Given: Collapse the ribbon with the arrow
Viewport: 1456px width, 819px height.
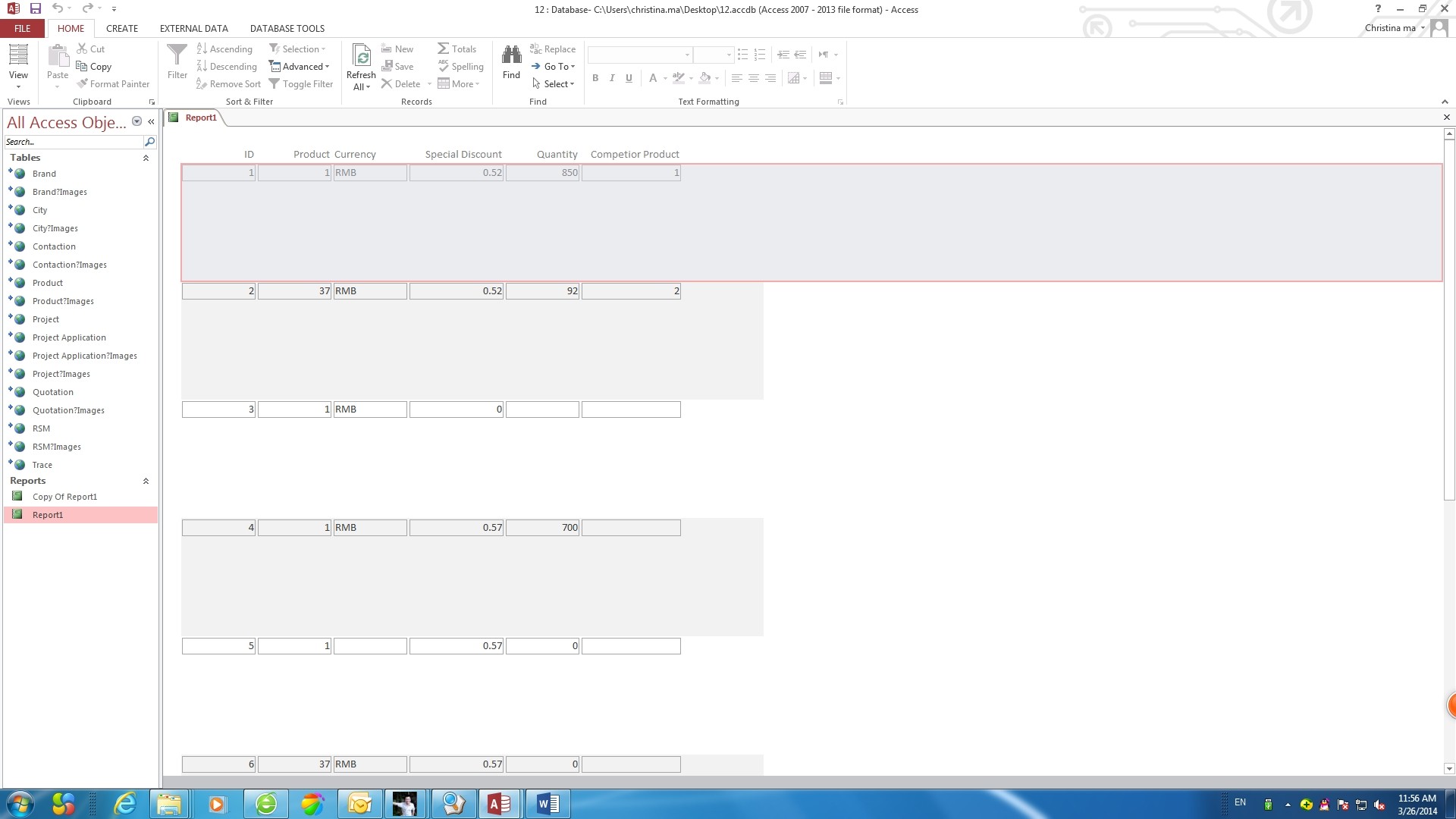Looking at the screenshot, I should tap(1445, 102).
